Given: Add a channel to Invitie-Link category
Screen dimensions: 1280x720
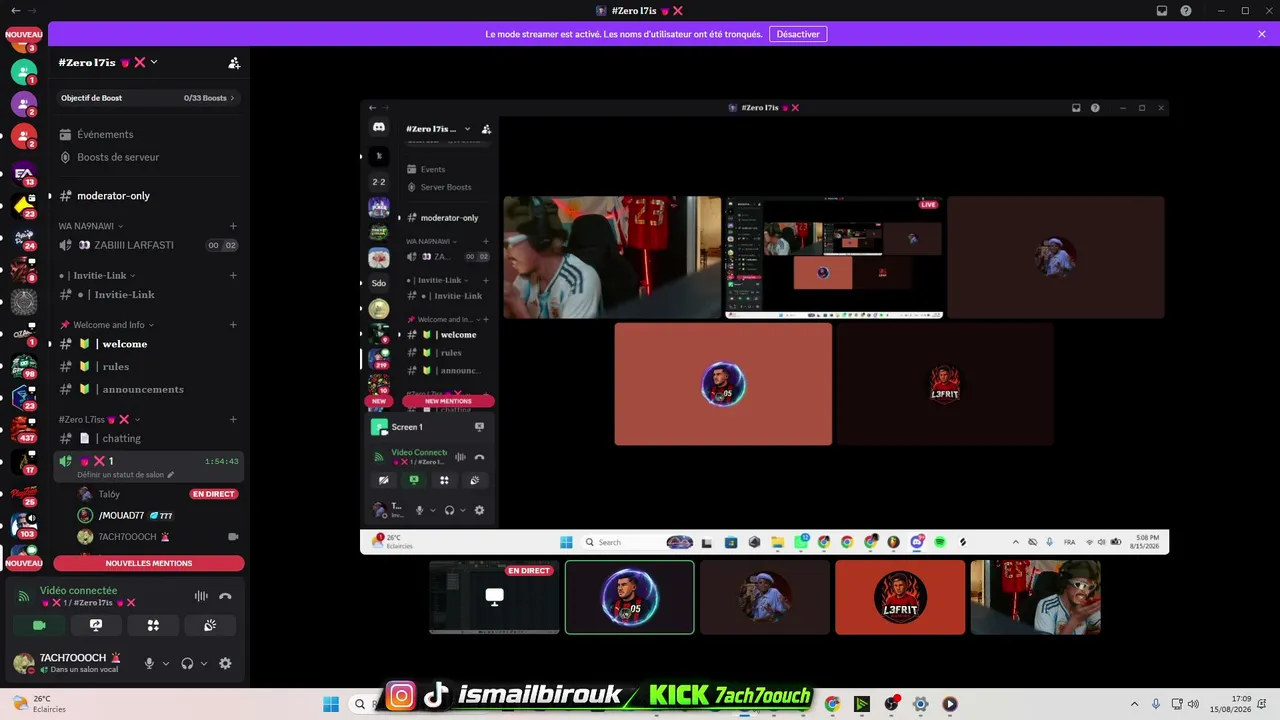Looking at the screenshot, I should [233, 275].
